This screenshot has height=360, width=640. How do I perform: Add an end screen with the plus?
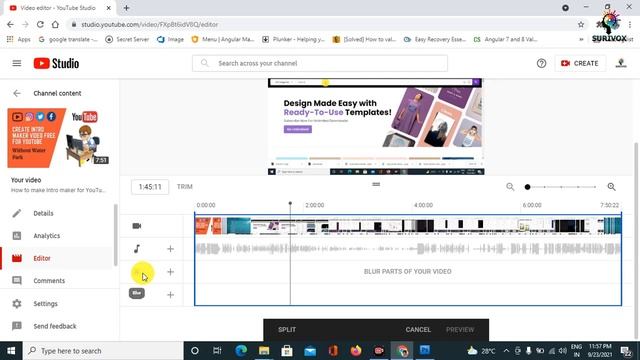pos(170,295)
